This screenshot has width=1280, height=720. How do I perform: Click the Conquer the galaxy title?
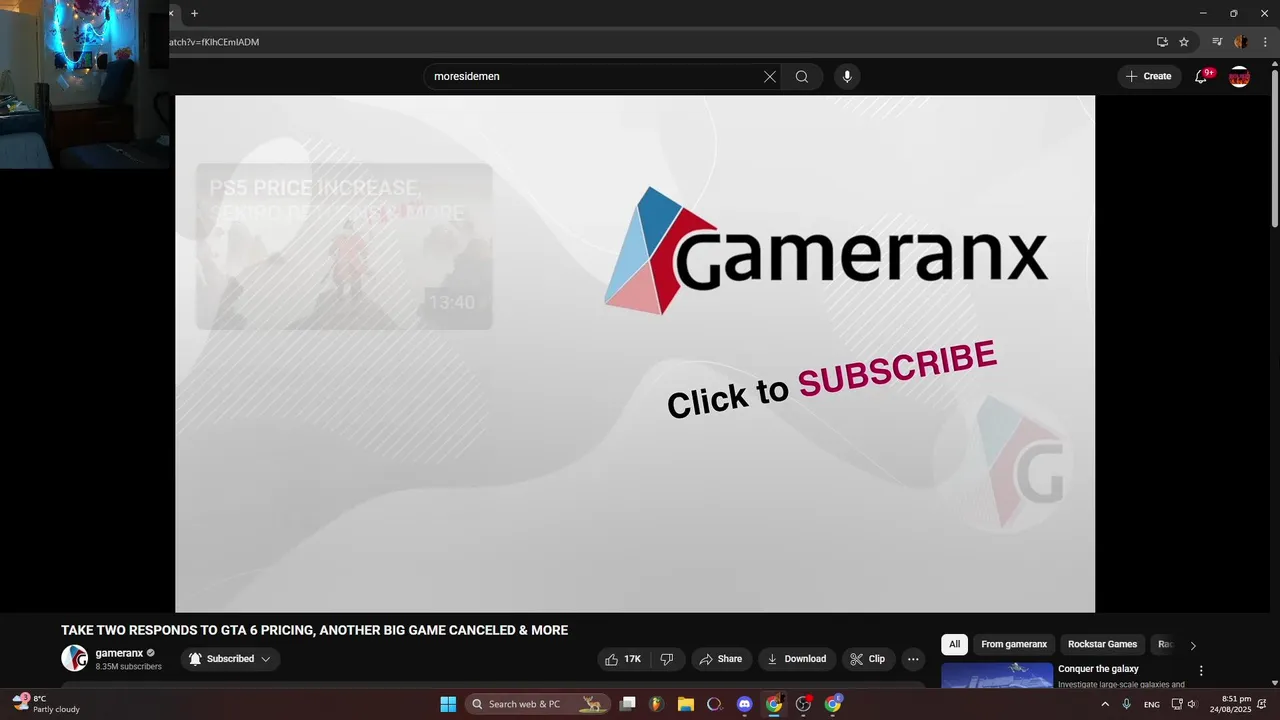(x=1098, y=669)
